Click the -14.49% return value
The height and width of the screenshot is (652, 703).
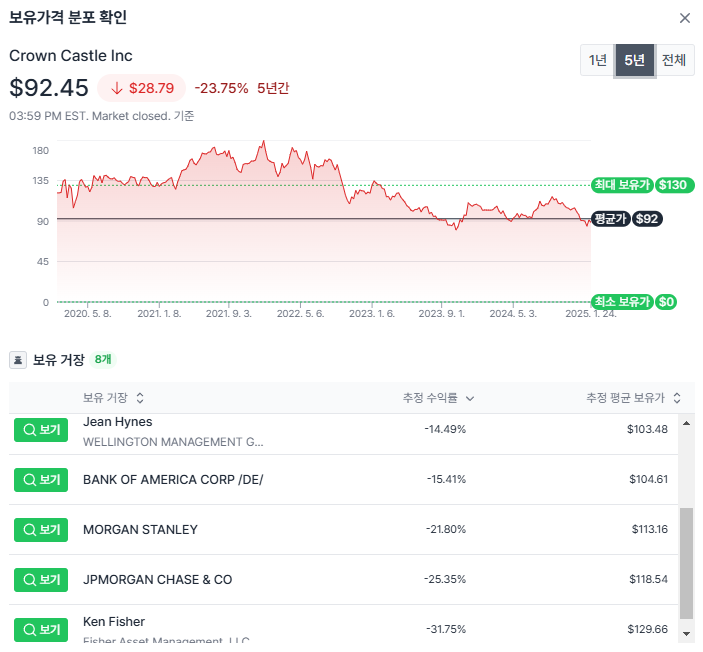click(445, 429)
